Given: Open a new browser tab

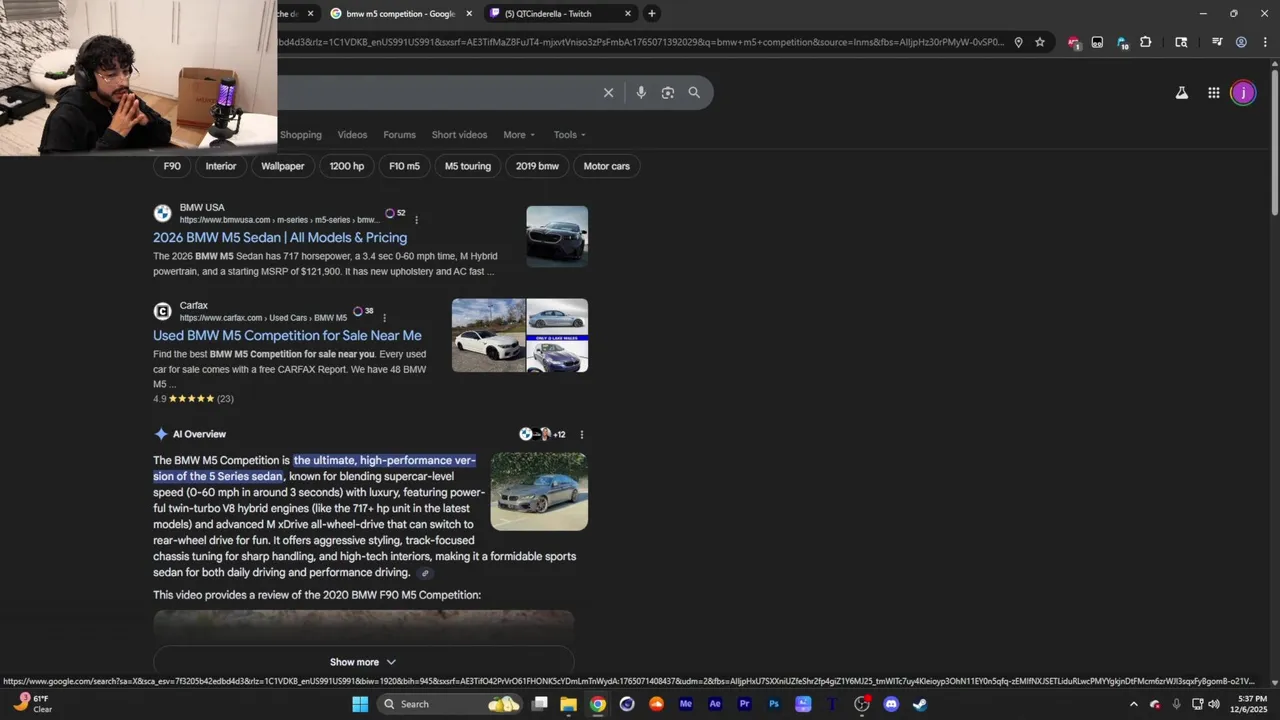Looking at the screenshot, I should click(652, 13).
